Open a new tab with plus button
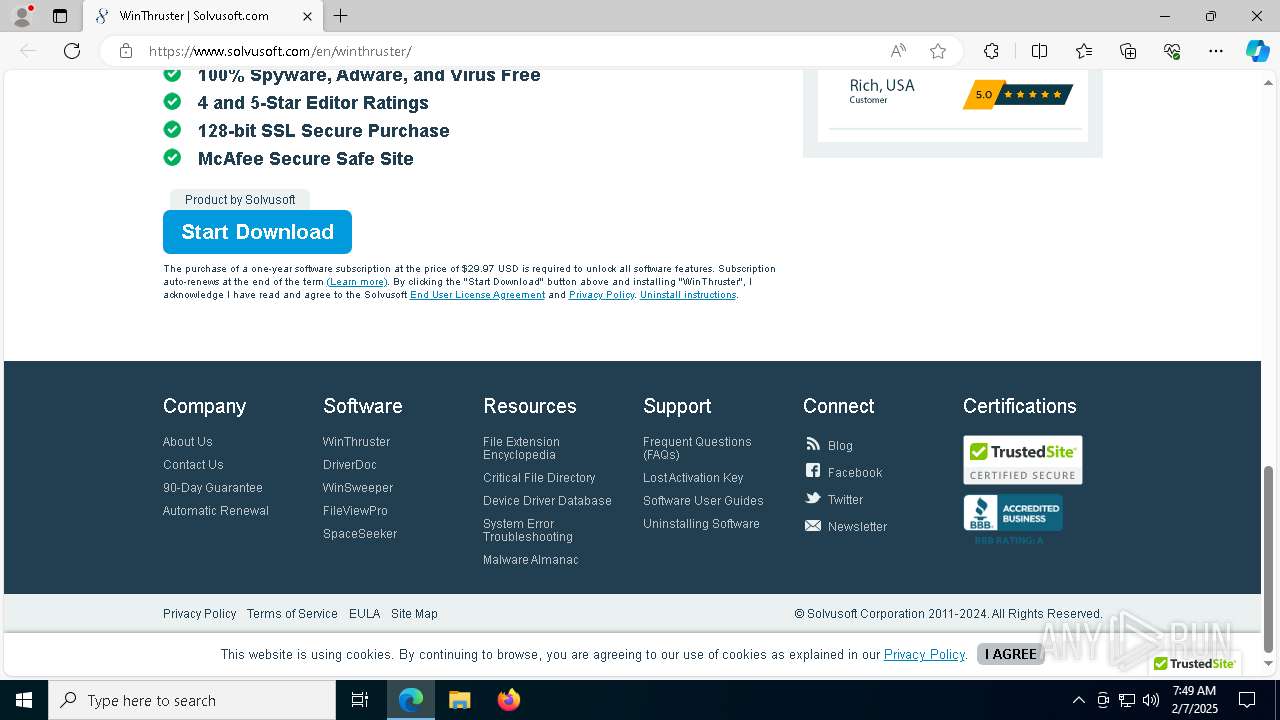 (x=341, y=16)
